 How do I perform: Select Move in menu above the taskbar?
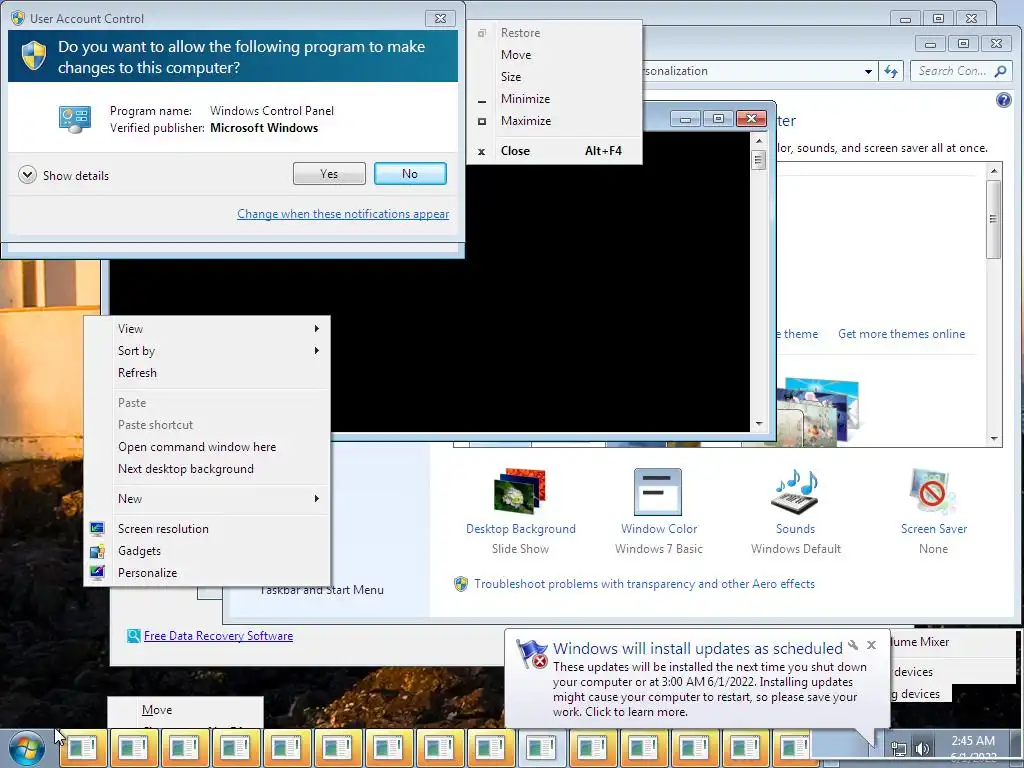tap(157, 710)
